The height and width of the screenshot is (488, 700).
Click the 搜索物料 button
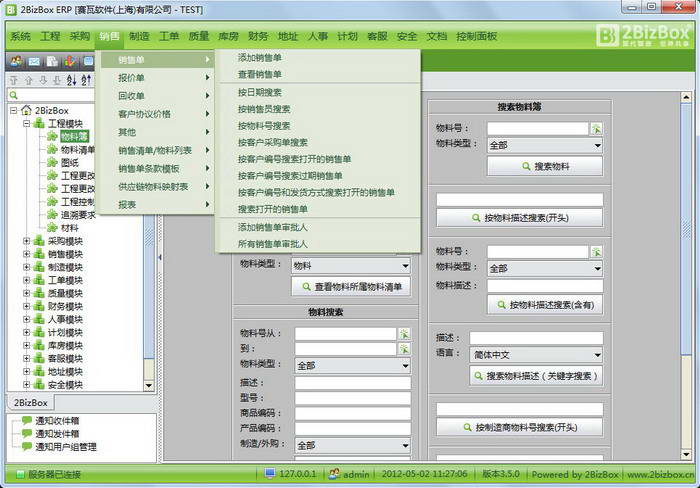pos(545,167)
